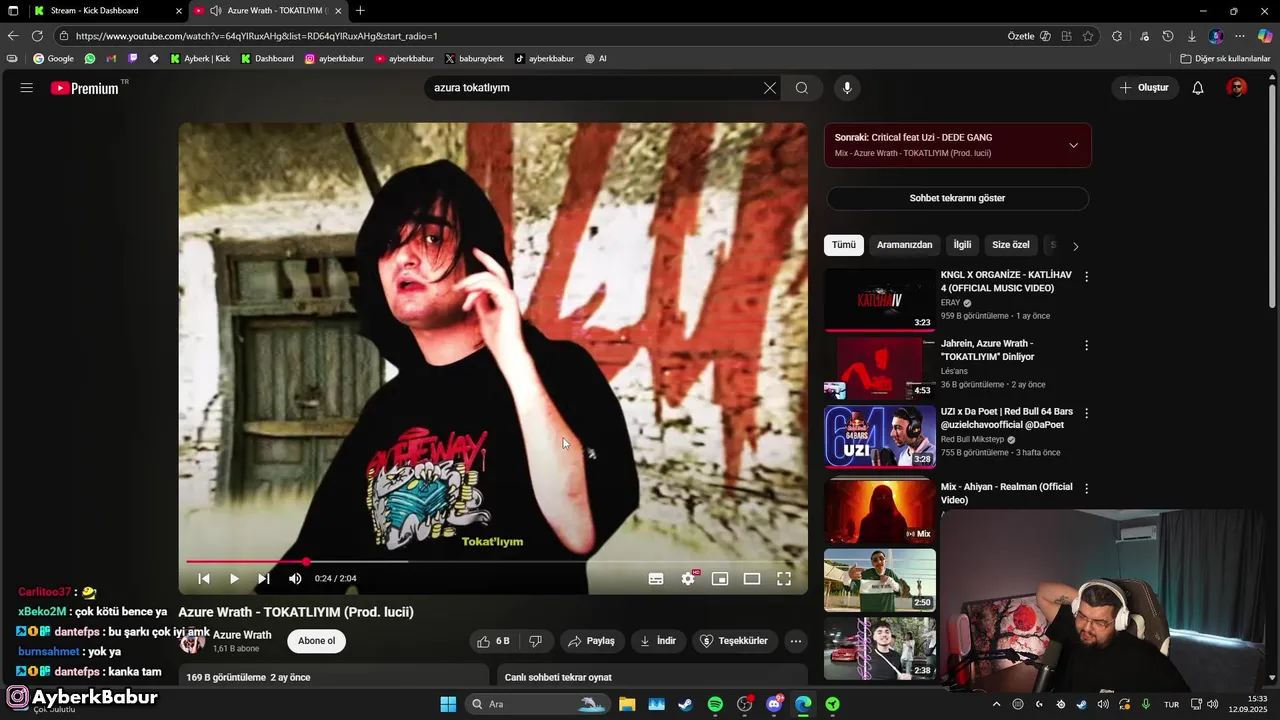Open the Jahrein TOKATLIYIM Dinliyor thumbnail
Image resolution: width=1280 pixels, height=720 pixels.
880,367
